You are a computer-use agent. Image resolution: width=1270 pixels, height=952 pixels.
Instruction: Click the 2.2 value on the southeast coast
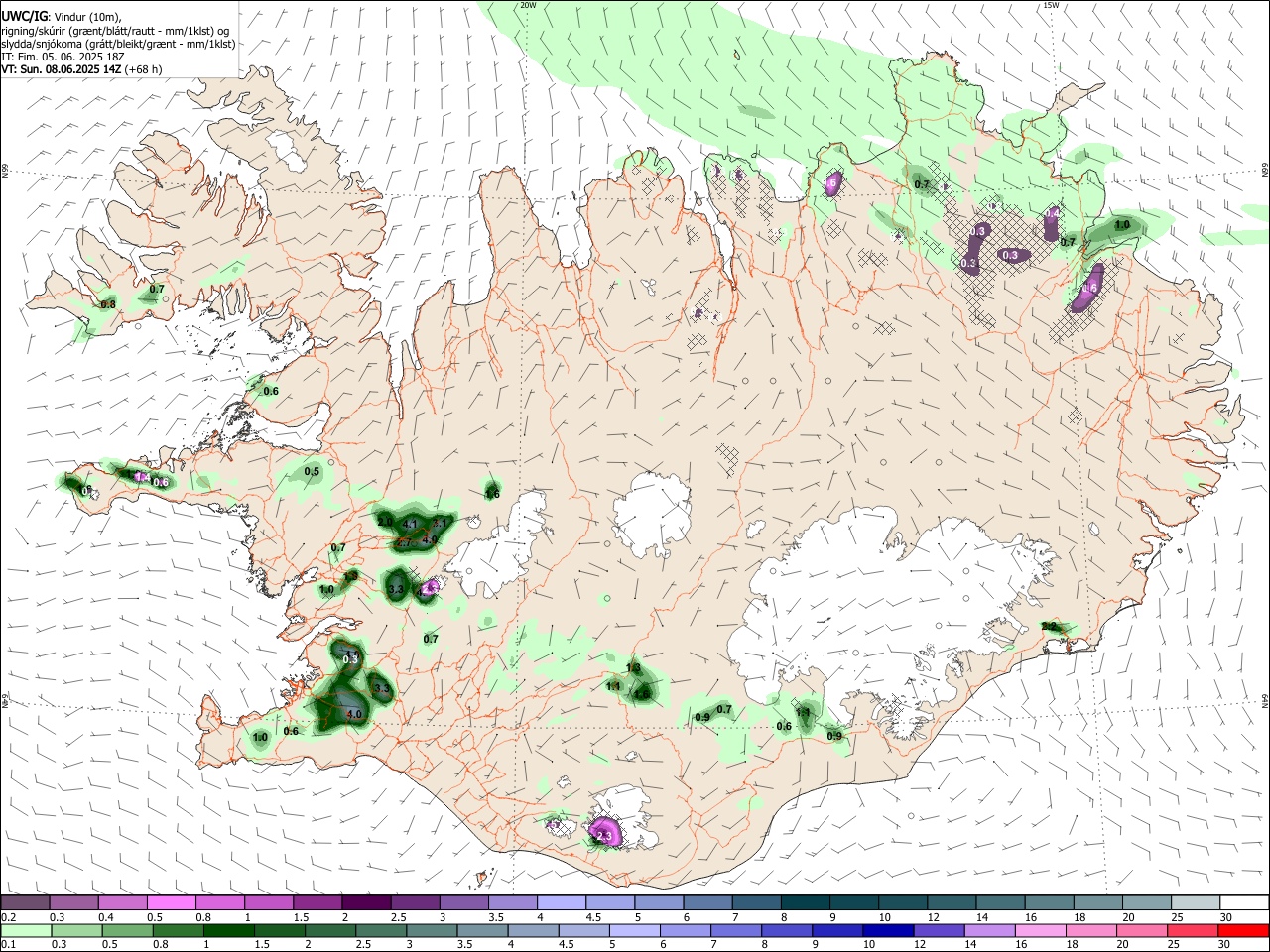click(1049, 626)
